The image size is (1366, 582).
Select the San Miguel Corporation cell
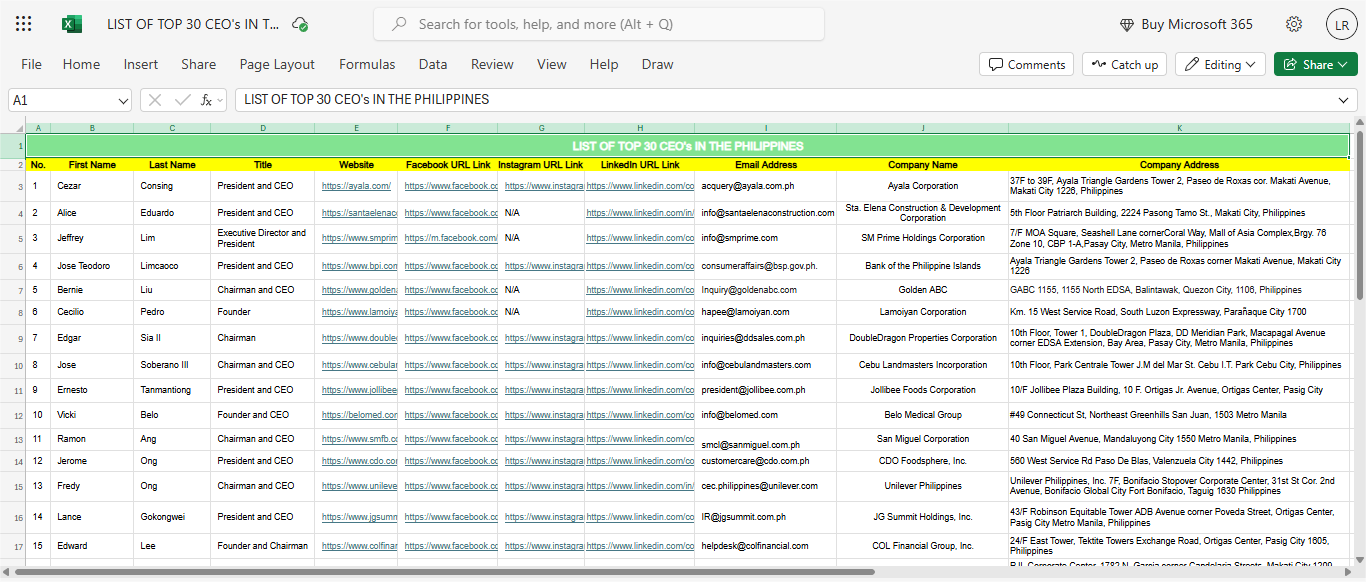point(922,439)
